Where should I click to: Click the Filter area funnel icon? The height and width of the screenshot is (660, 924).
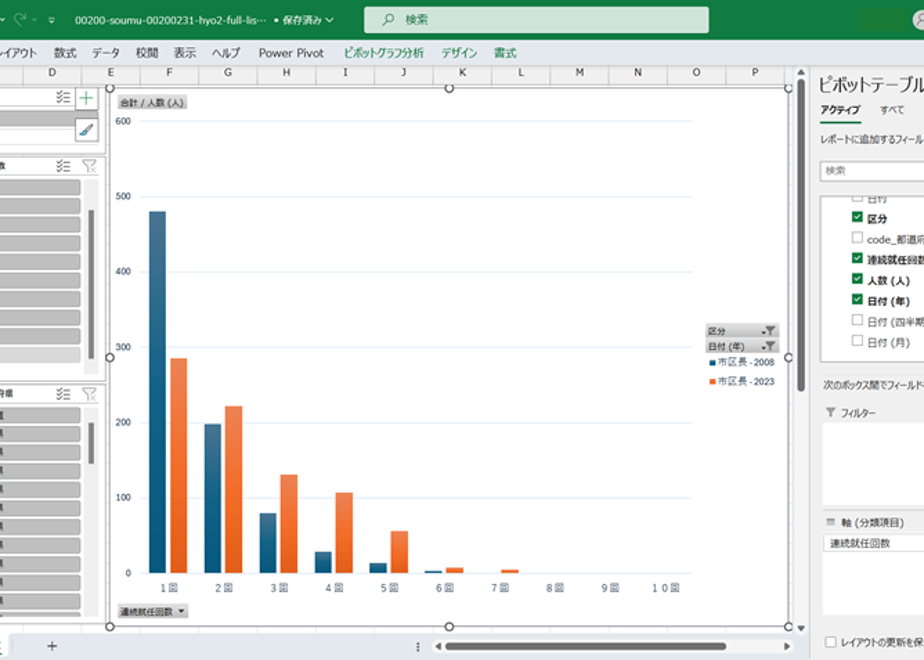click(830, 412)
